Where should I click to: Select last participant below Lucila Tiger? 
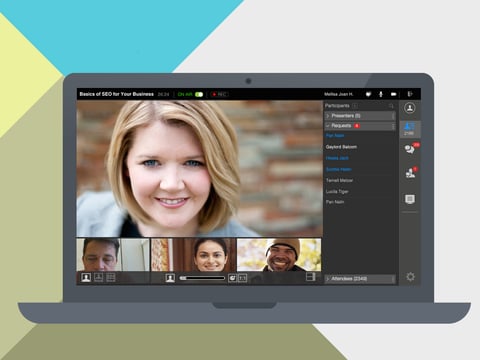point(335,202)
